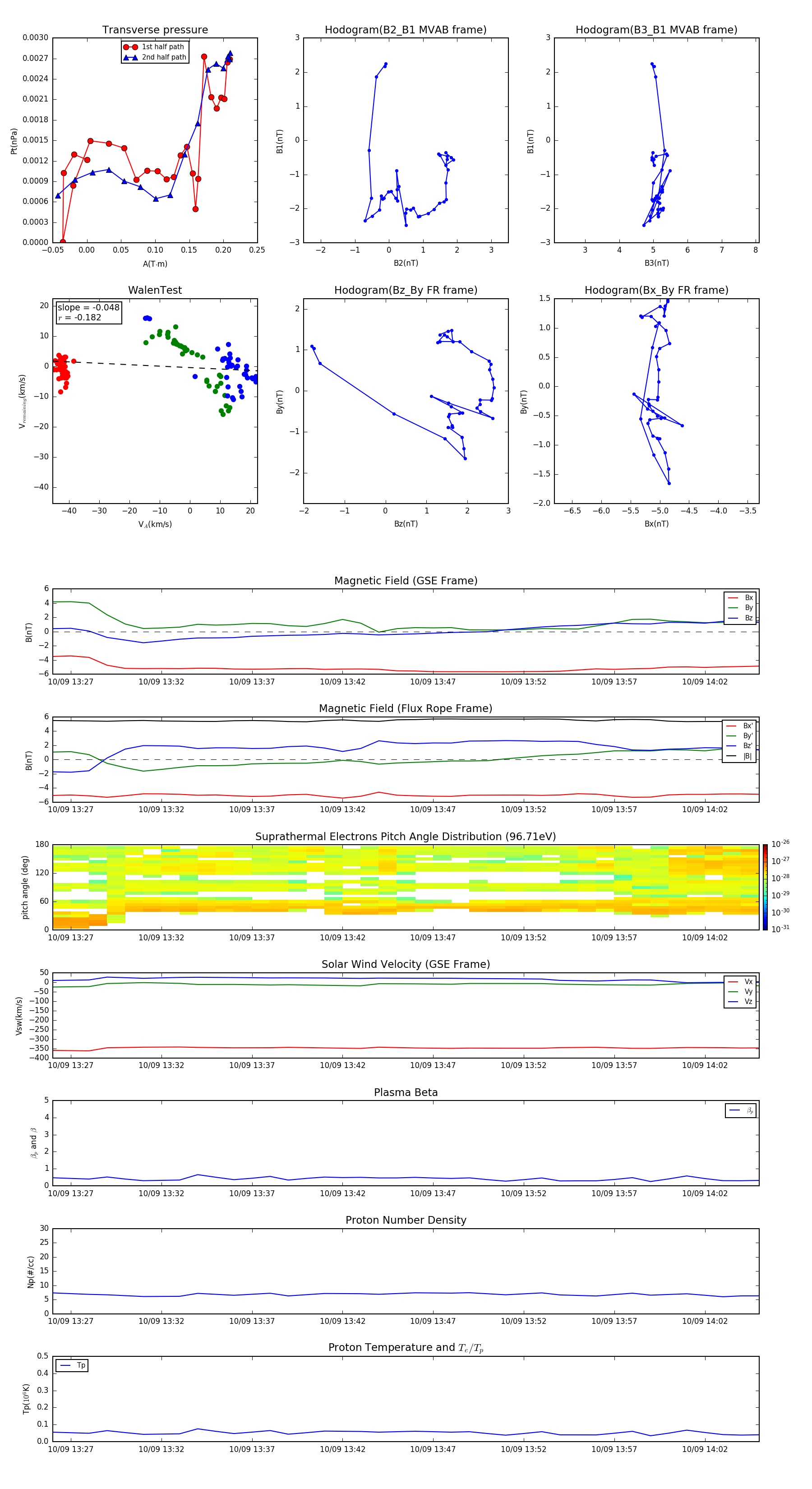
Task: Click the "Np(#/cc)" y-axis label
Action: [x=31, y=1271]
